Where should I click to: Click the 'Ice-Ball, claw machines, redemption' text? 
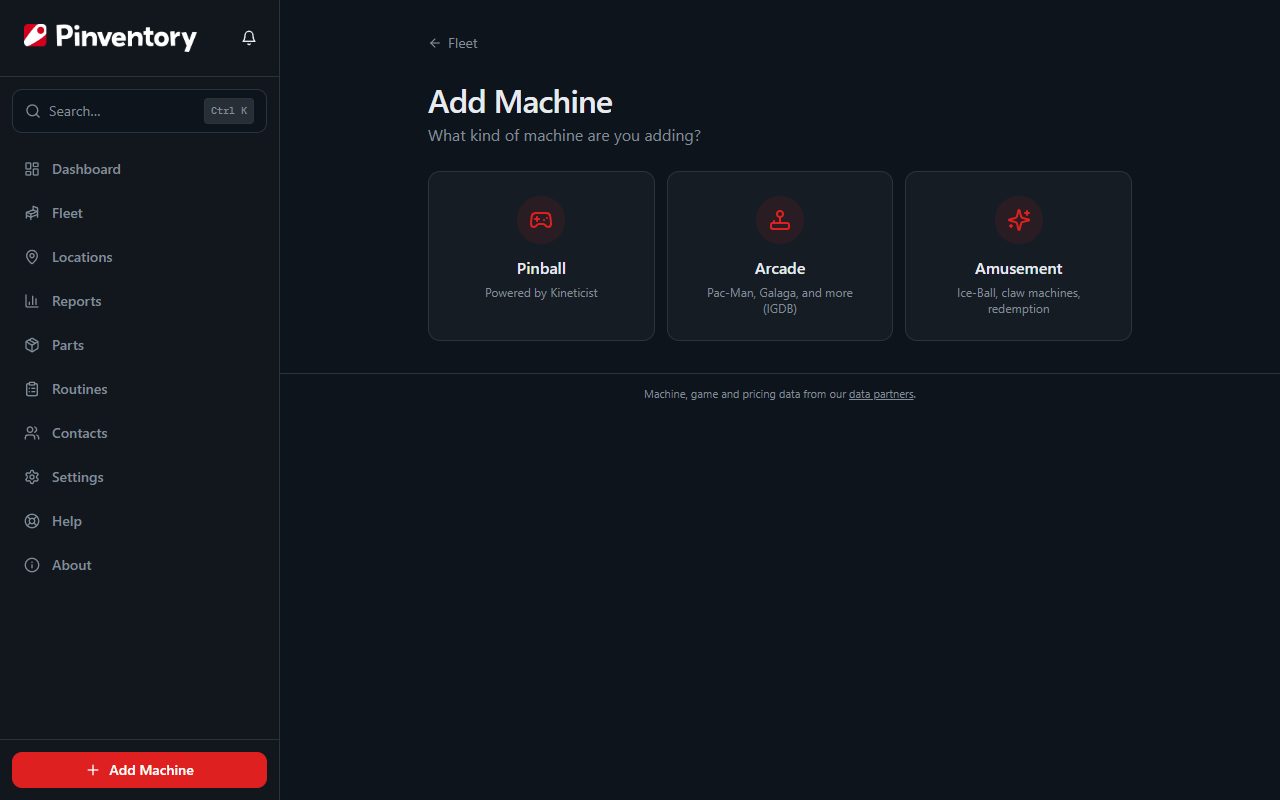pyautogui.click(x=1018, y=301)
